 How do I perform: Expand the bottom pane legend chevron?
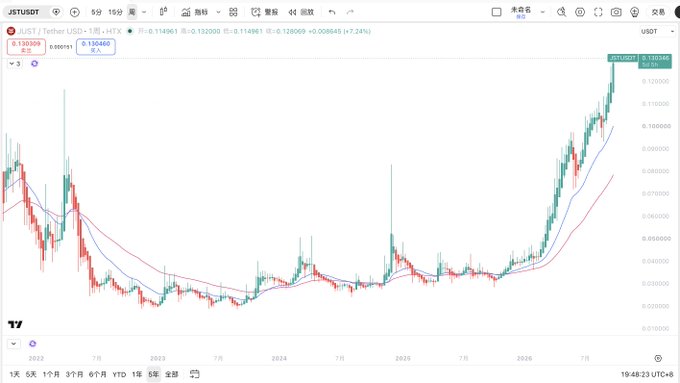click(14, 344)
